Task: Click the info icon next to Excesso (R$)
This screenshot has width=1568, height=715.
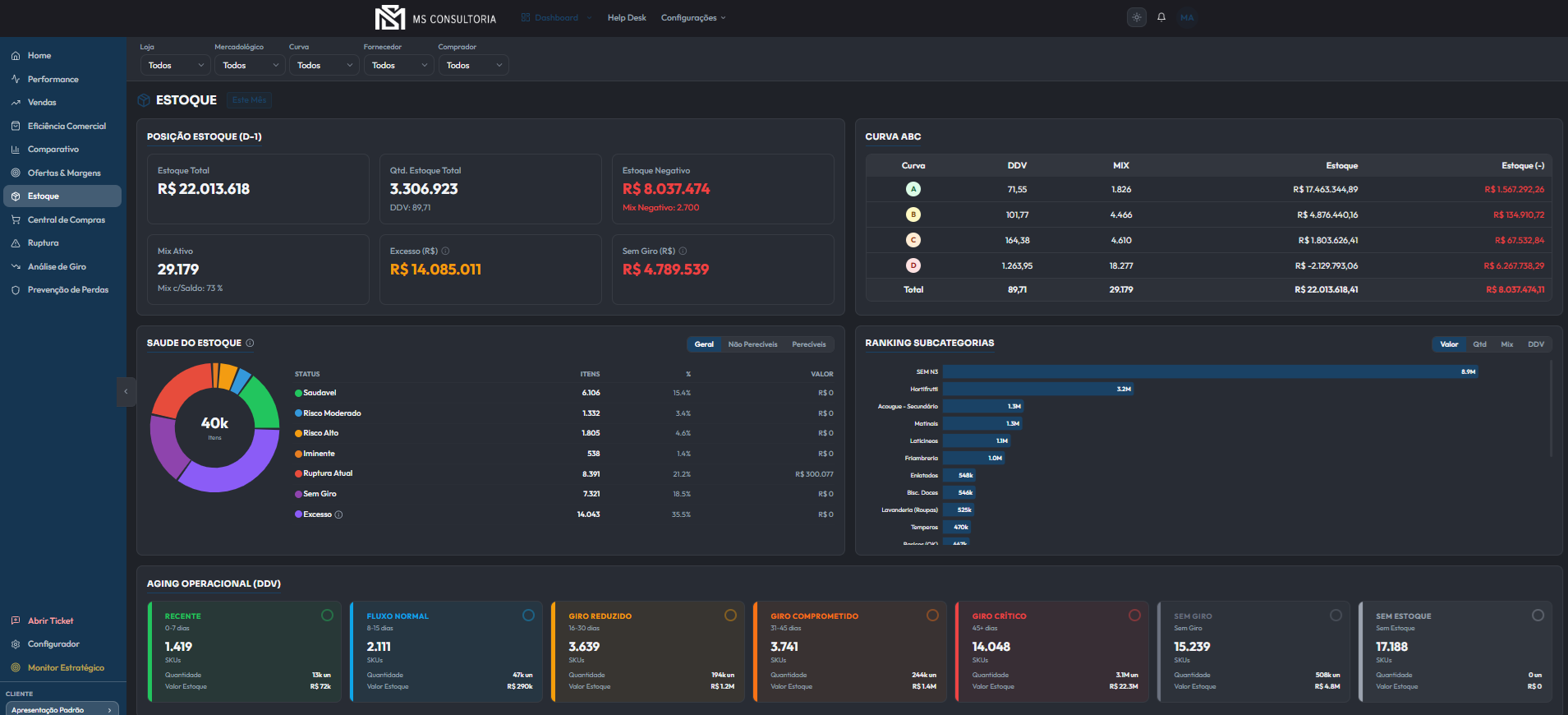Action: [x=445, y=251]
